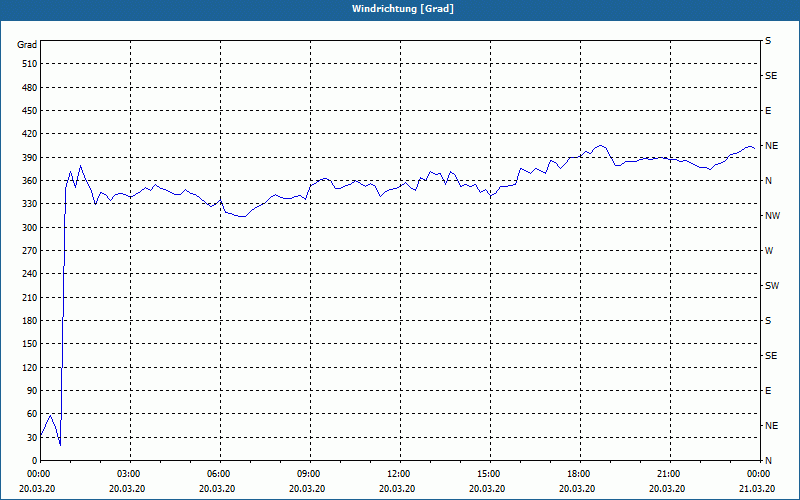Click the NW compass label
This screenshot has height=500, width=800.
772,216
